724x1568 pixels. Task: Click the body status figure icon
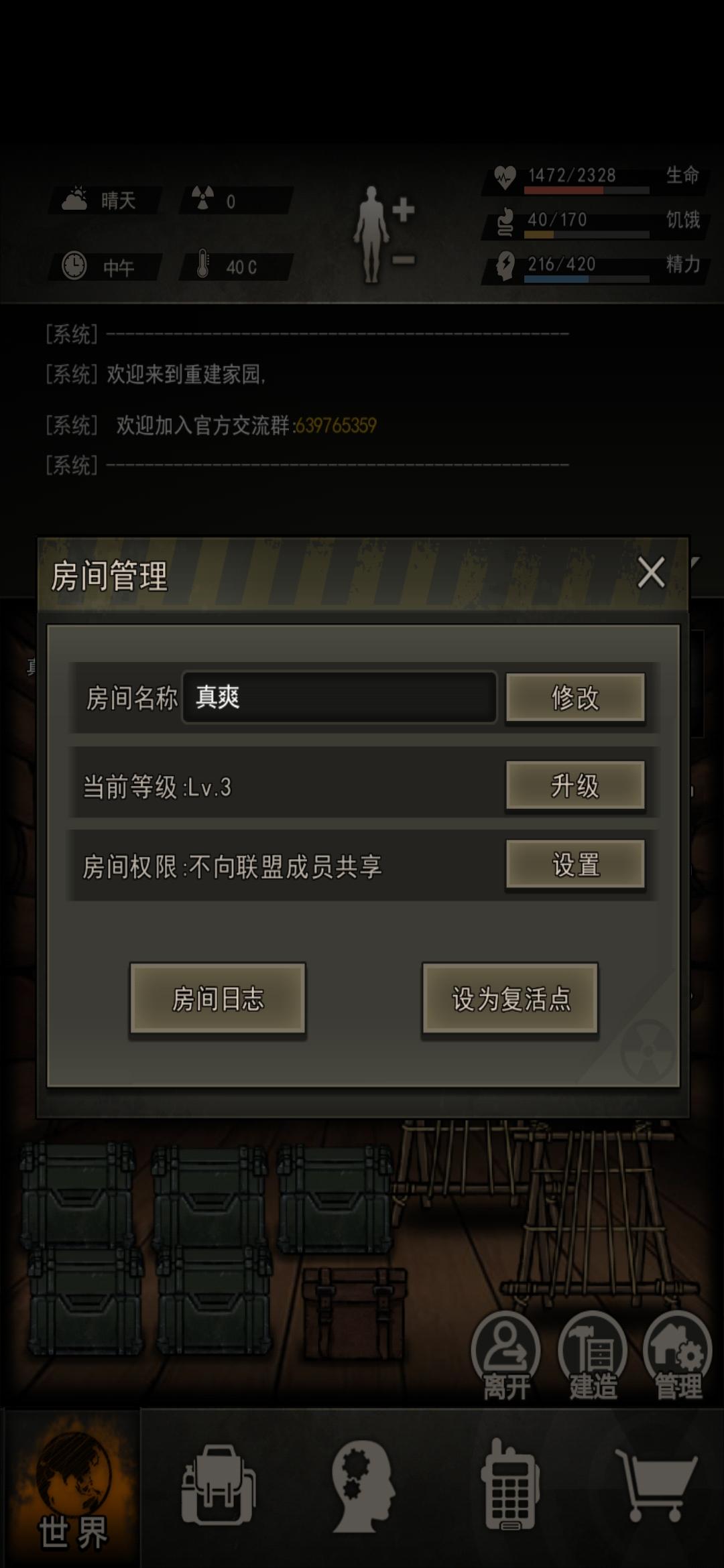point(384,233)
